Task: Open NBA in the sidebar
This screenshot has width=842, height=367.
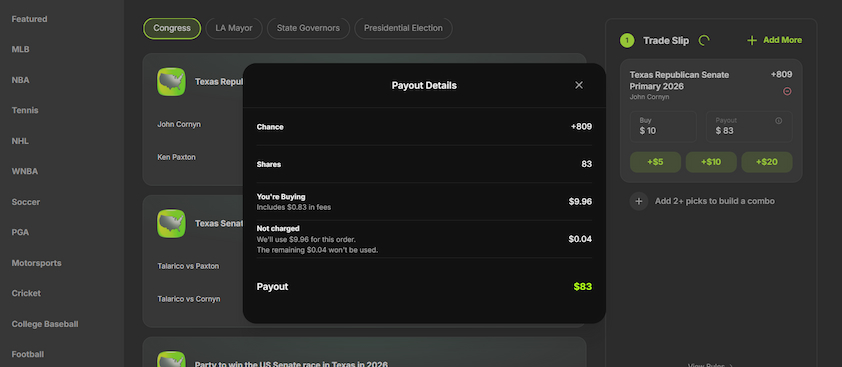Action: 20,80
